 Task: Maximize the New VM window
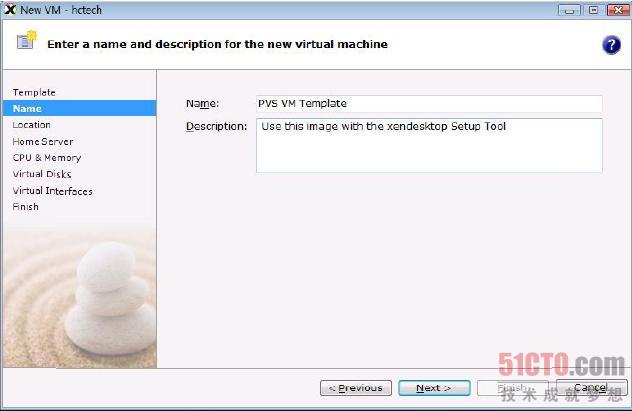tap(594, 10)
